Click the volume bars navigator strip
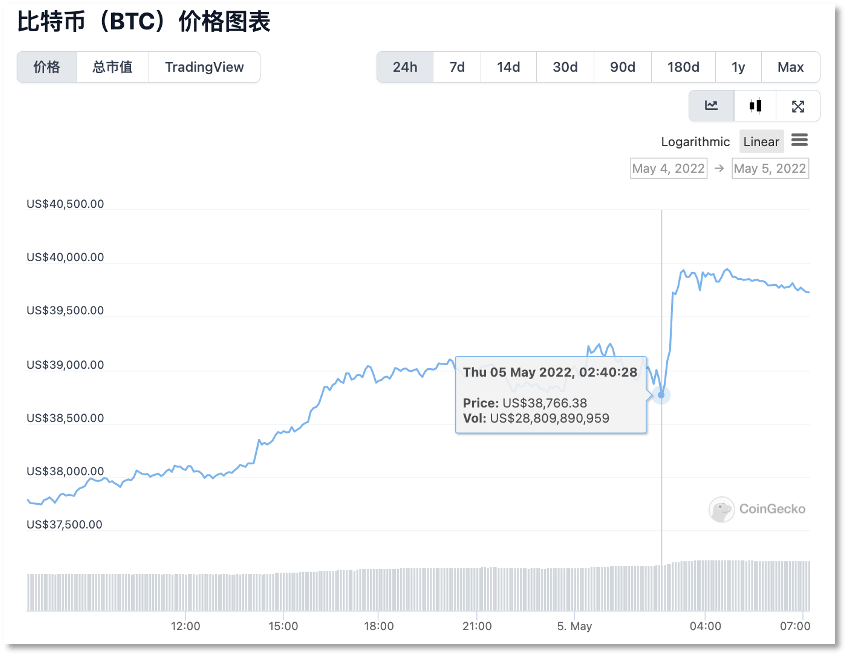 coord(419,587)
